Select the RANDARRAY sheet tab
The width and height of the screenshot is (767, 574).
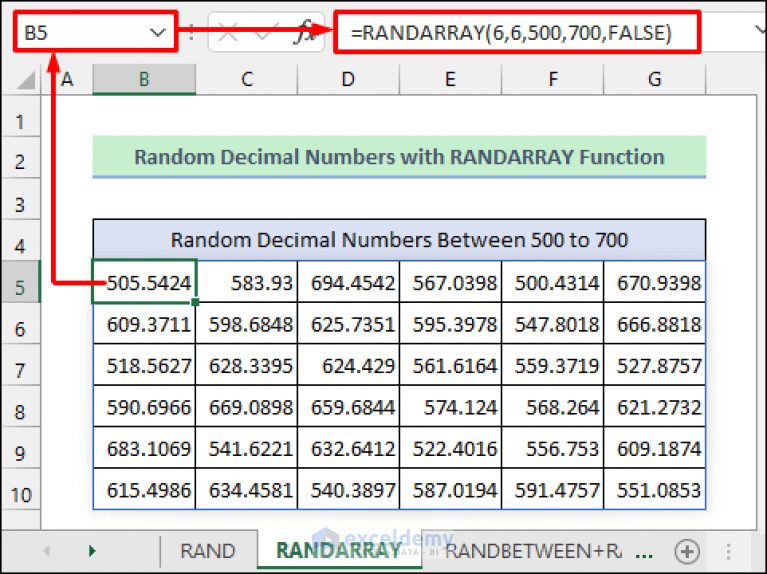point(338,551)
